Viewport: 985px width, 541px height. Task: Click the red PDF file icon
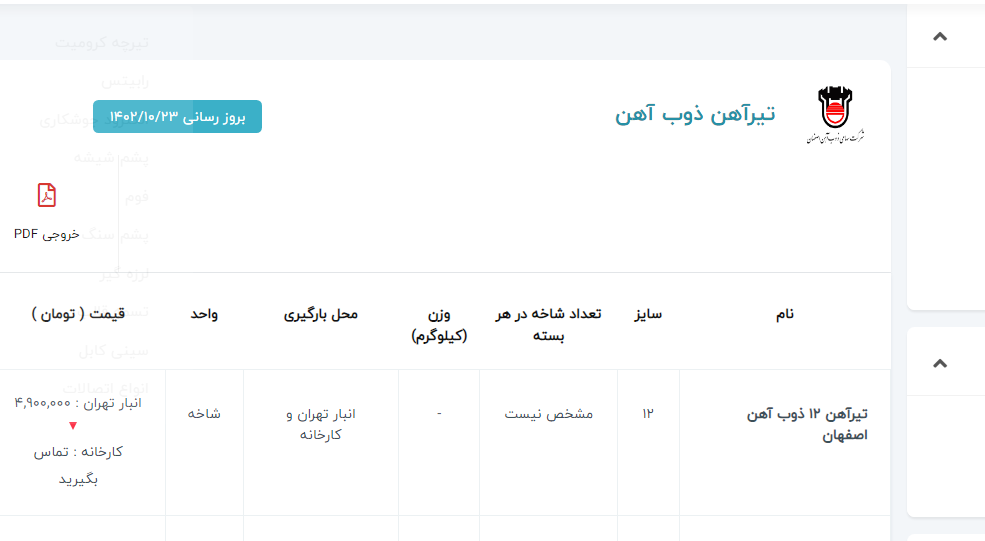click(46, 195)
